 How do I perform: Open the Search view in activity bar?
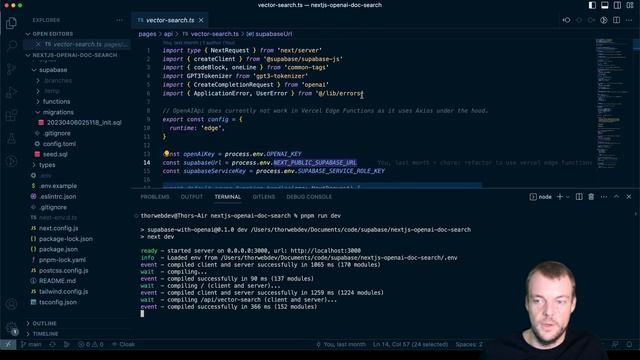pos(11,46)
